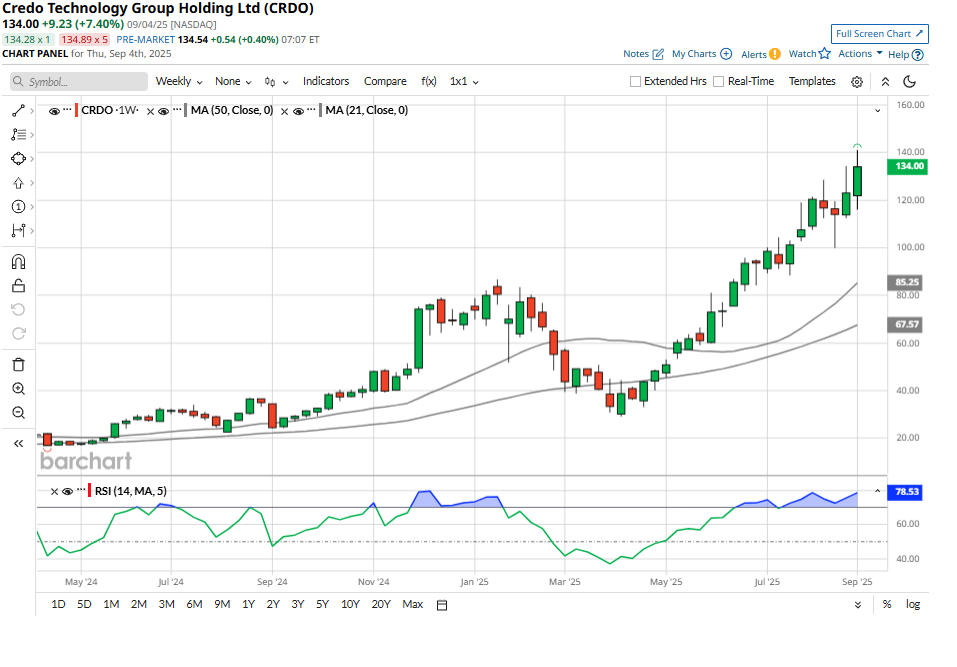Zoom out of the chart

[x=18, y=413]
